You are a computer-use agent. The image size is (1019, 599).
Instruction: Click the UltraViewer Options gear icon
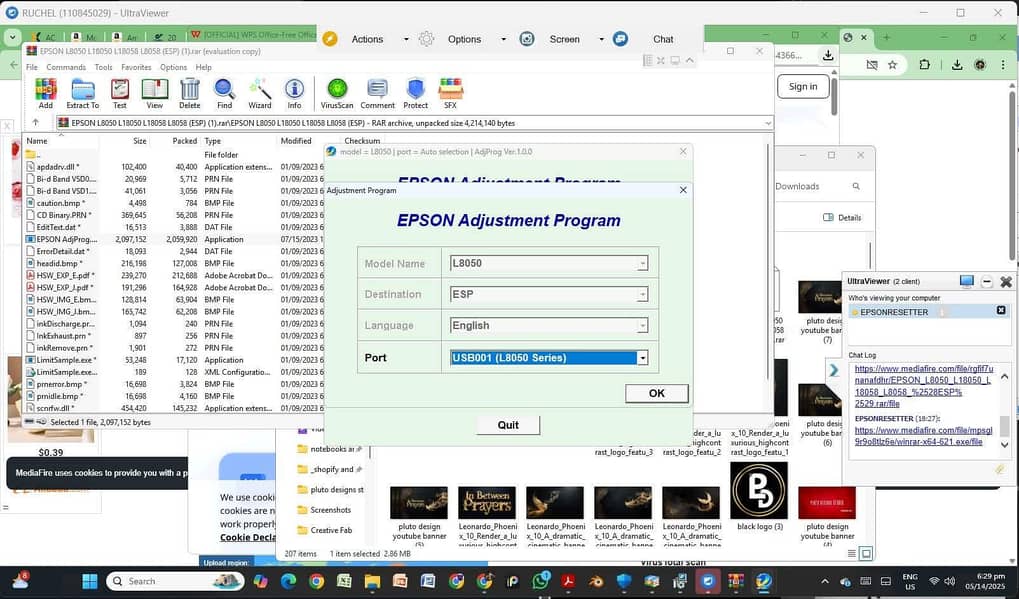point(426,39)
